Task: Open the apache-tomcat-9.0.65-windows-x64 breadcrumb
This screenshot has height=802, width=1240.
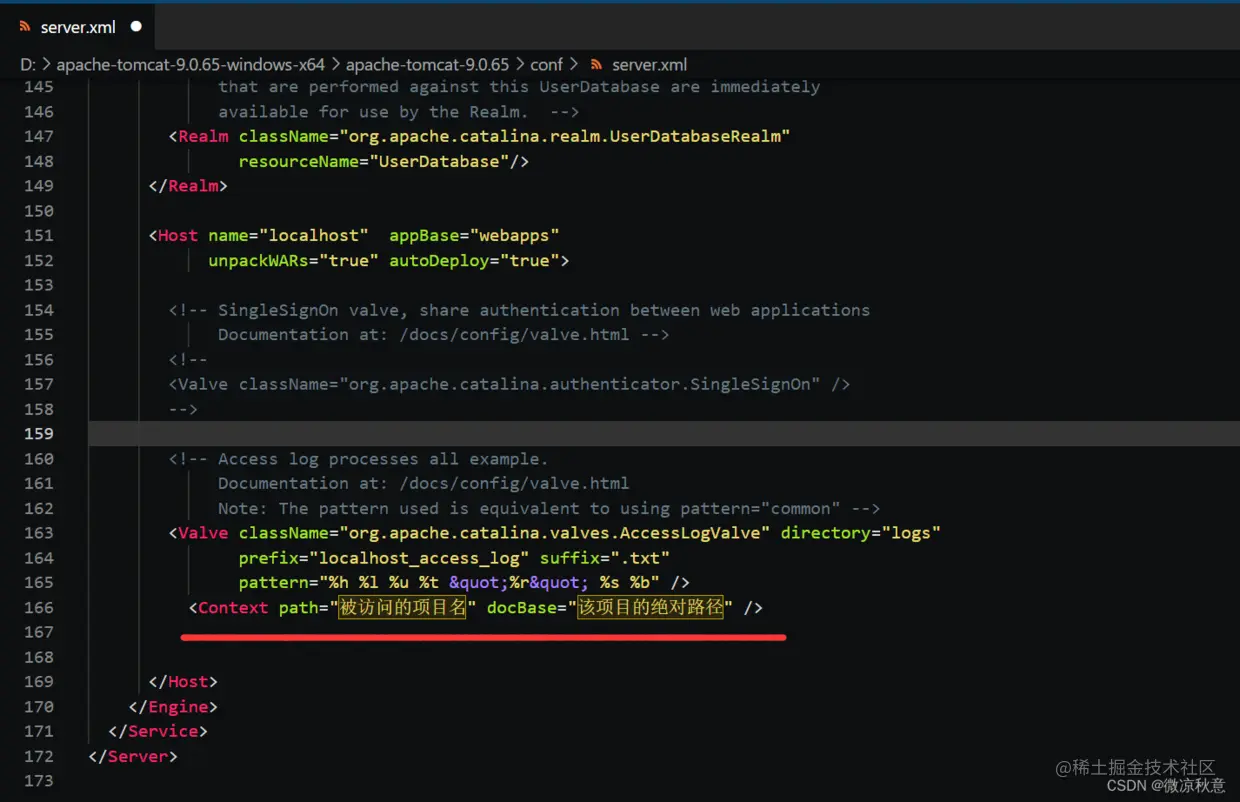Action: click(x=190, y=64)
